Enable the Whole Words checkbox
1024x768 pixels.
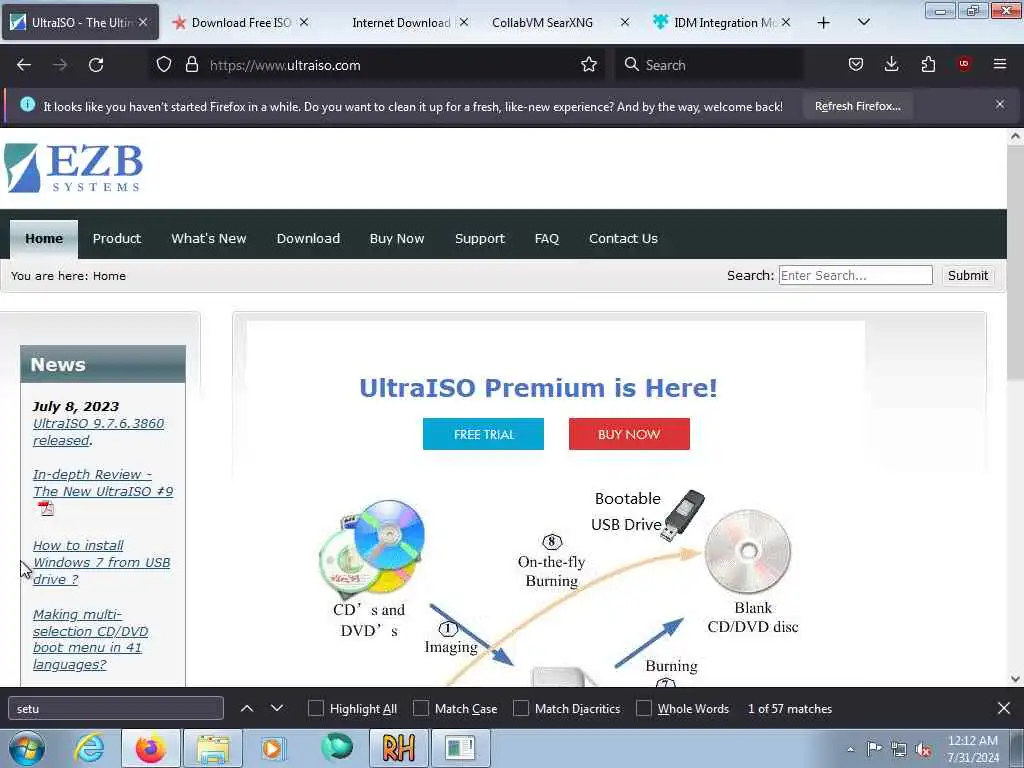(643, 709)
